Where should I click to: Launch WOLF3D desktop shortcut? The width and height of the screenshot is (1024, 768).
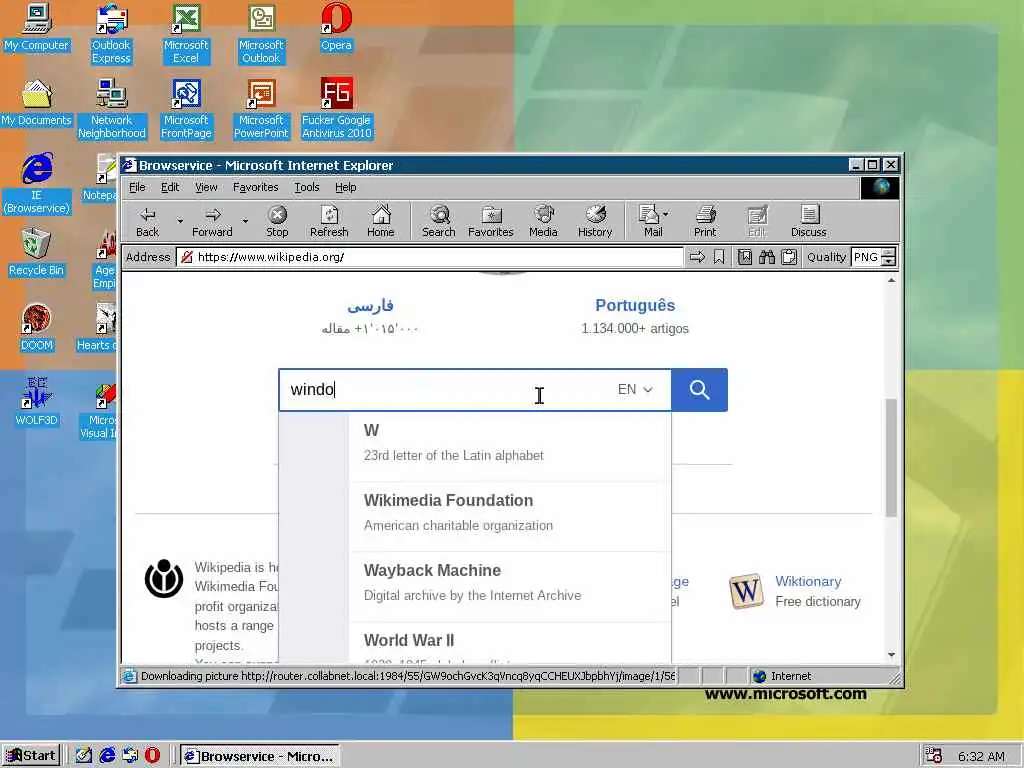coord(37,402)
